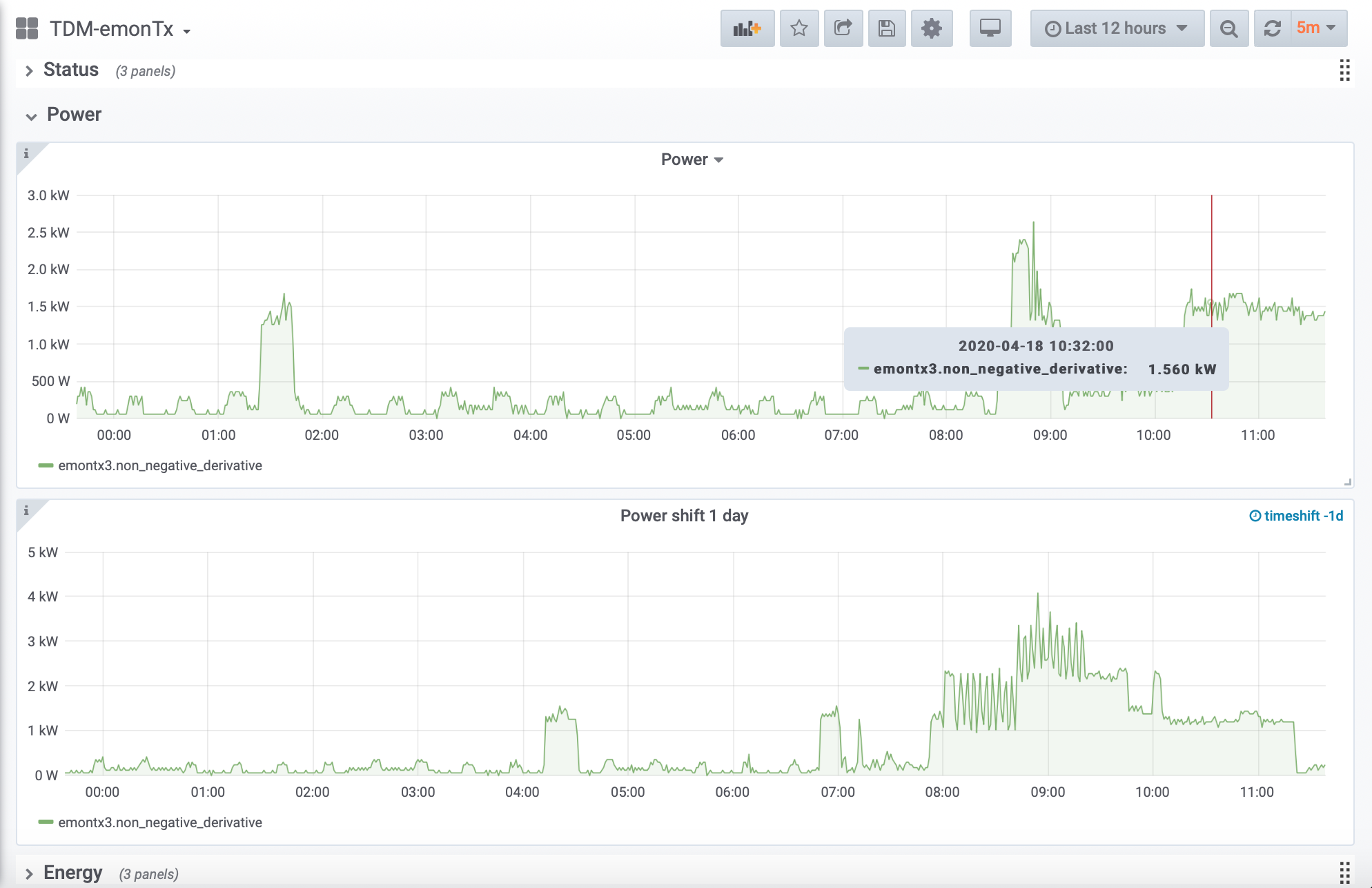
Task: Open dashboard settings gear
Action: [x=931, y=28]
